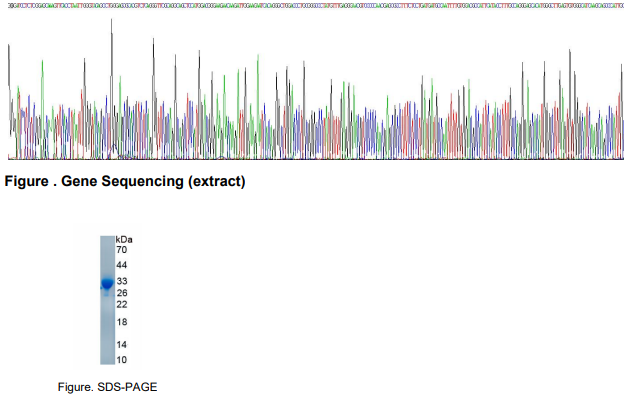Select the 10 kDa marker label
This screenshot has height=399, width=636.
[x=122, y=360]
